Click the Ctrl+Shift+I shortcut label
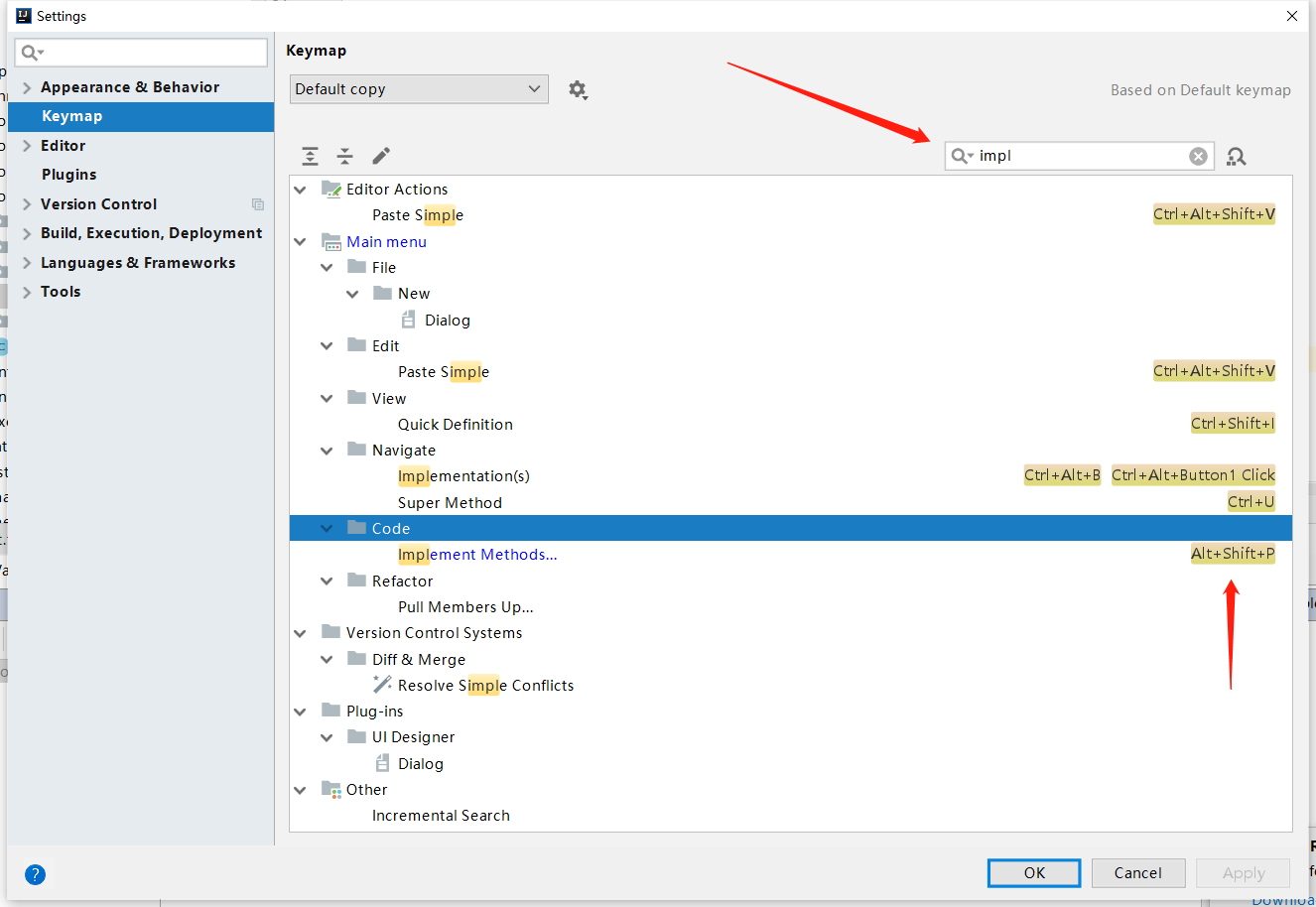The width and height of the screenshot is (1316, 907). click(x=1233, y=424)
